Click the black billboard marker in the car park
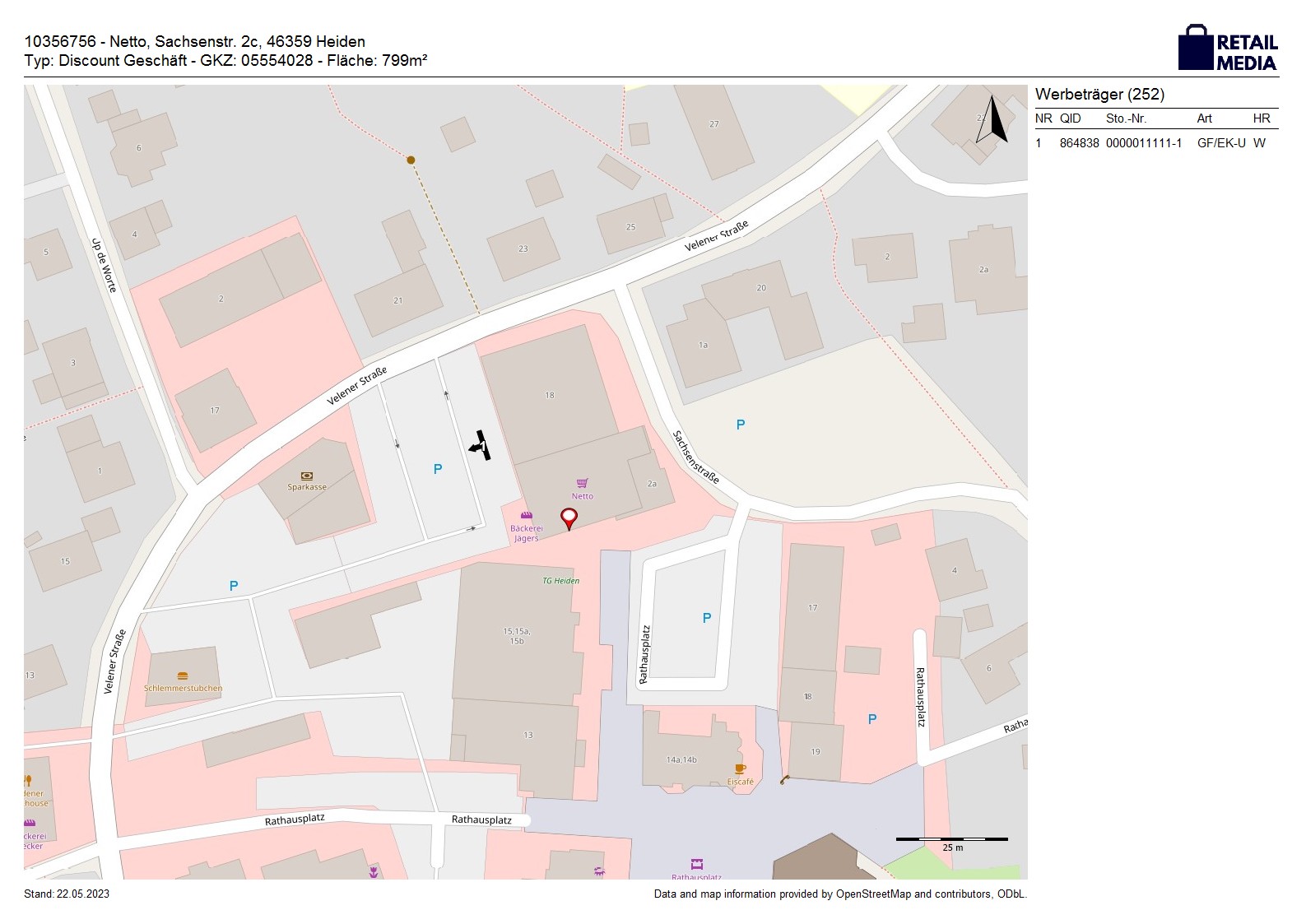This screenshot has height=924, width=1306. (x=481, y=445)
